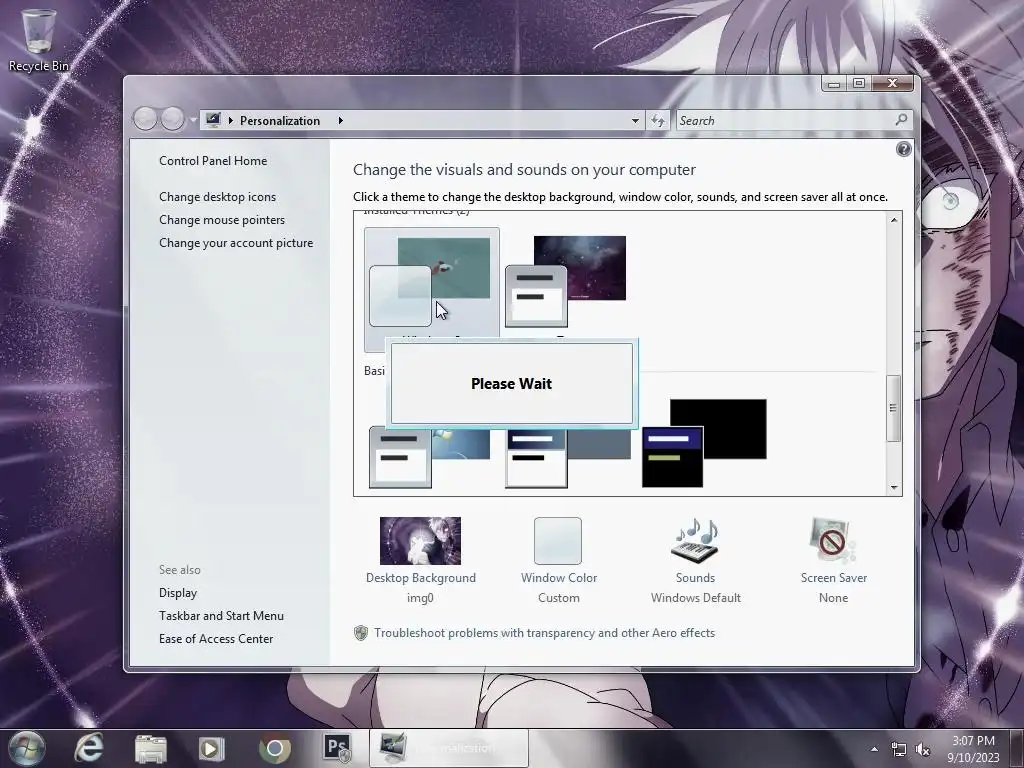Viewport: 1024px width, 768px height.
Task: Click the theme list scrollbar thumb
Action: pos(893,408)
